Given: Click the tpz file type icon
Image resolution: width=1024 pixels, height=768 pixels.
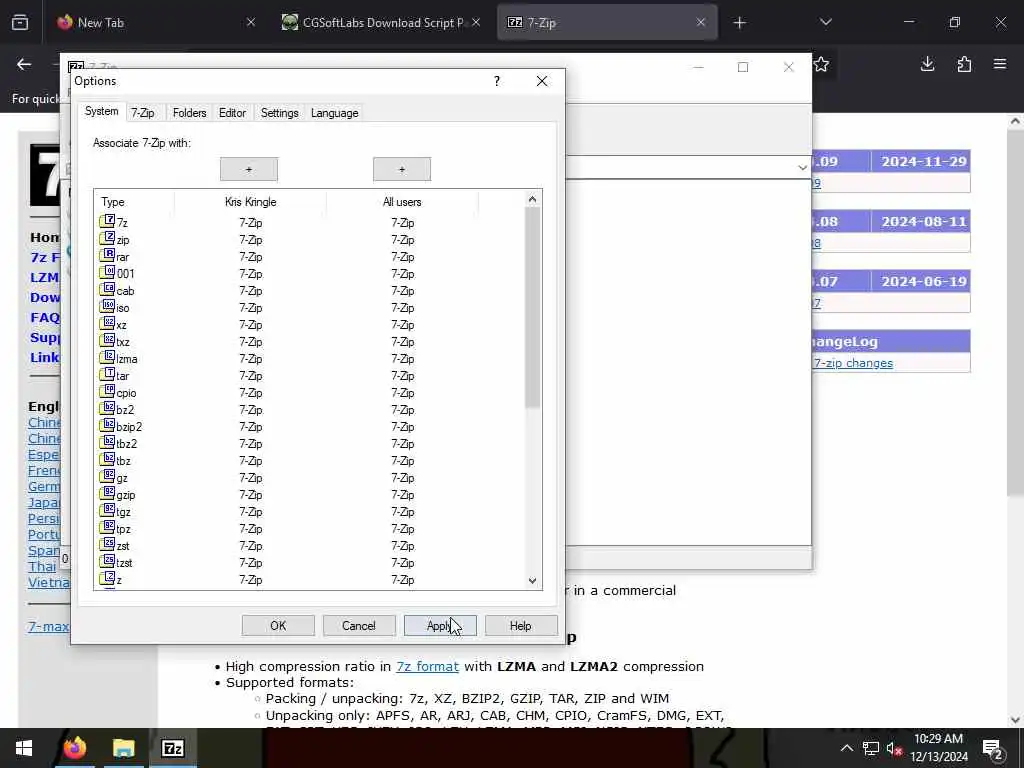Looking at the screenshot, I should pos(107,527).
